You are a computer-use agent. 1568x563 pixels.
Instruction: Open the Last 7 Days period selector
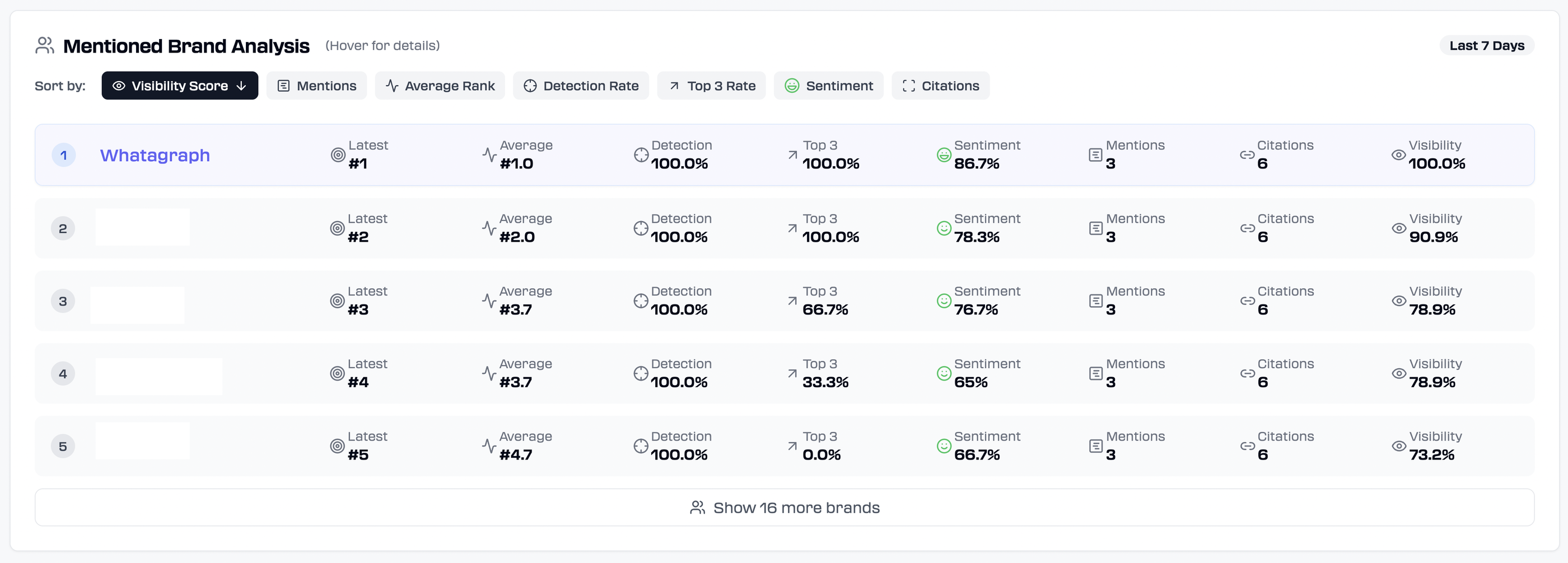tap(1486, 45)
